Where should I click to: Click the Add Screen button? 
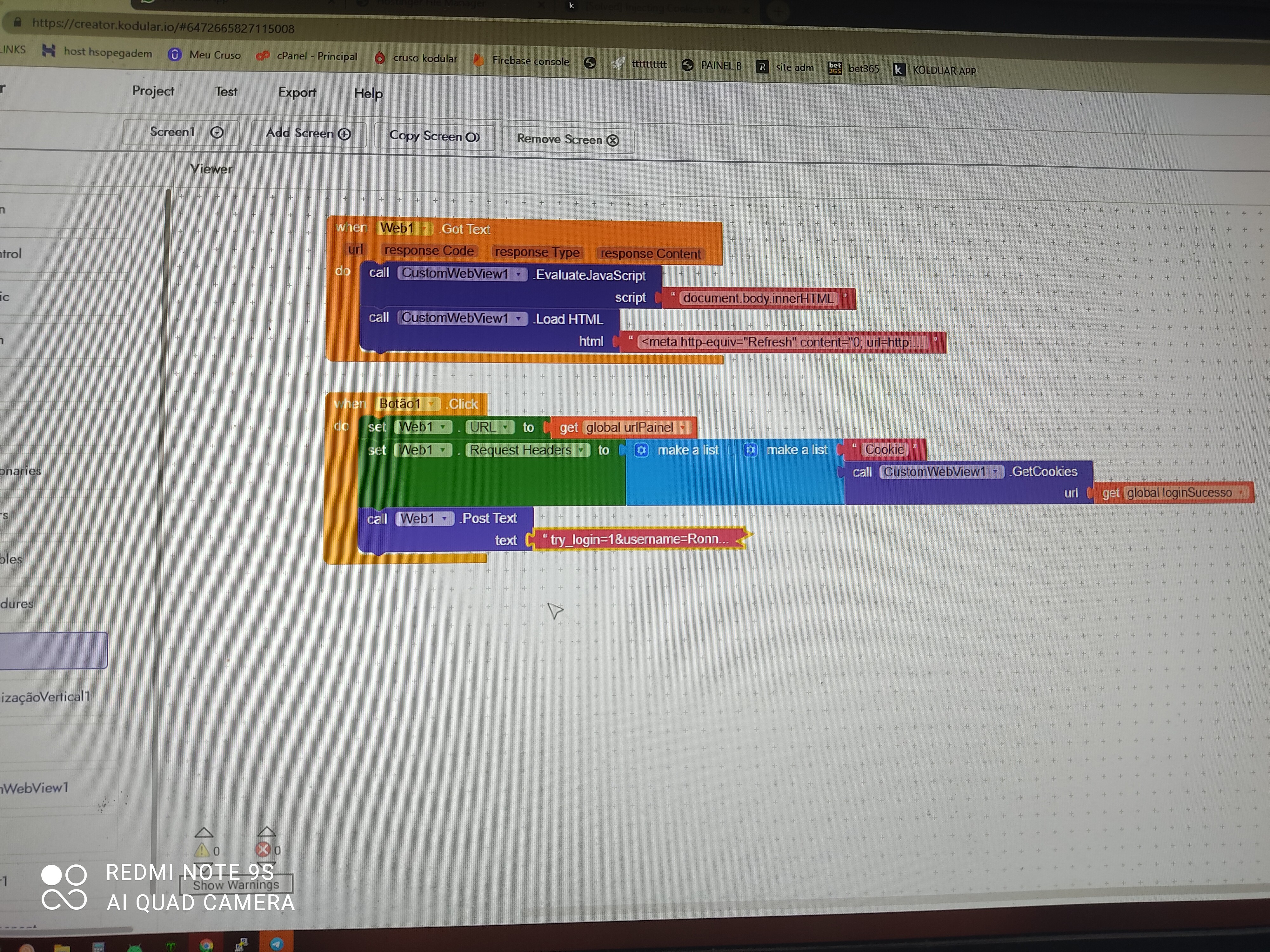pyautogui.click(x=308, y=133)
